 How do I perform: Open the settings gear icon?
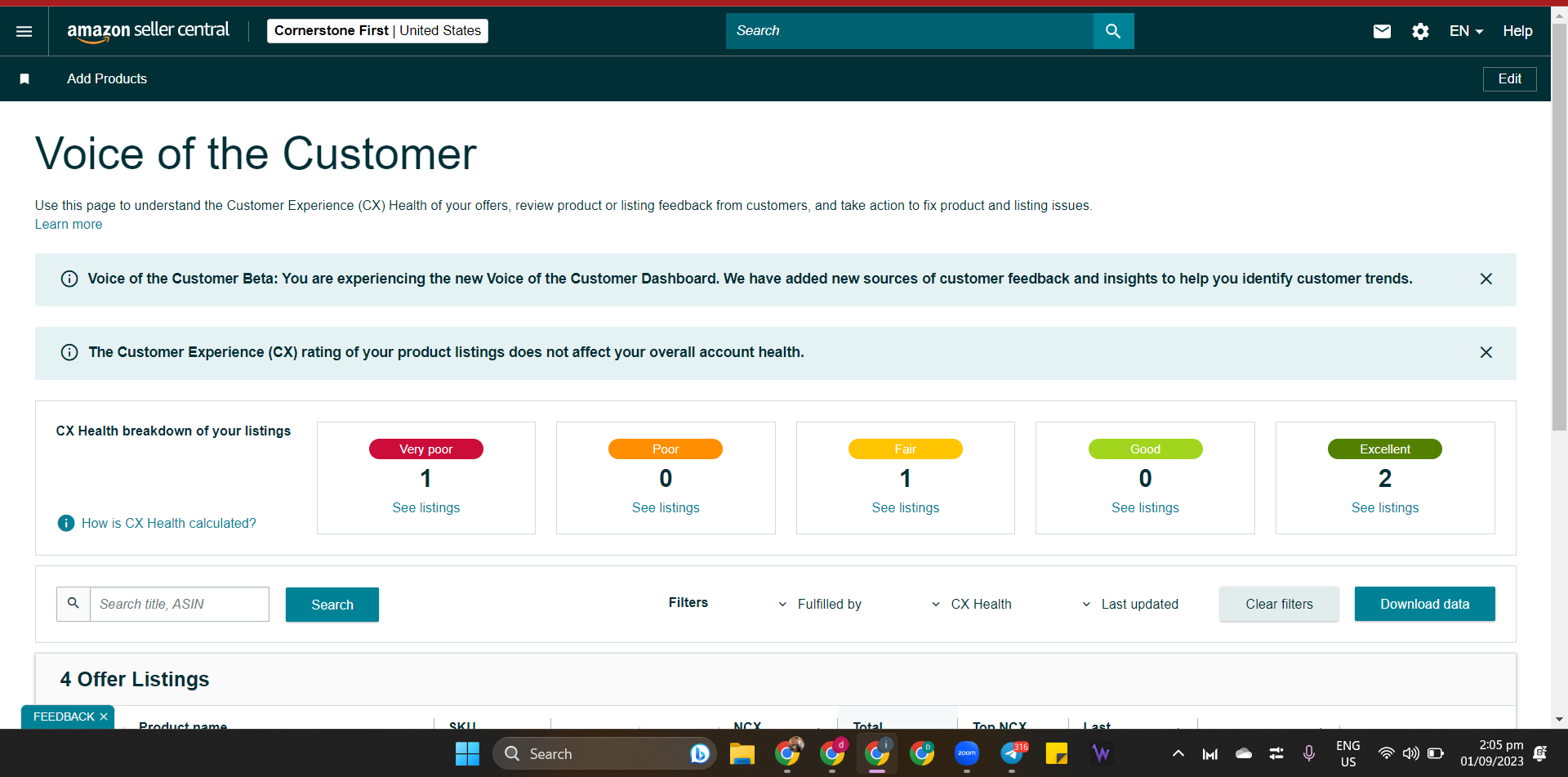click(x=1420, y=31)
